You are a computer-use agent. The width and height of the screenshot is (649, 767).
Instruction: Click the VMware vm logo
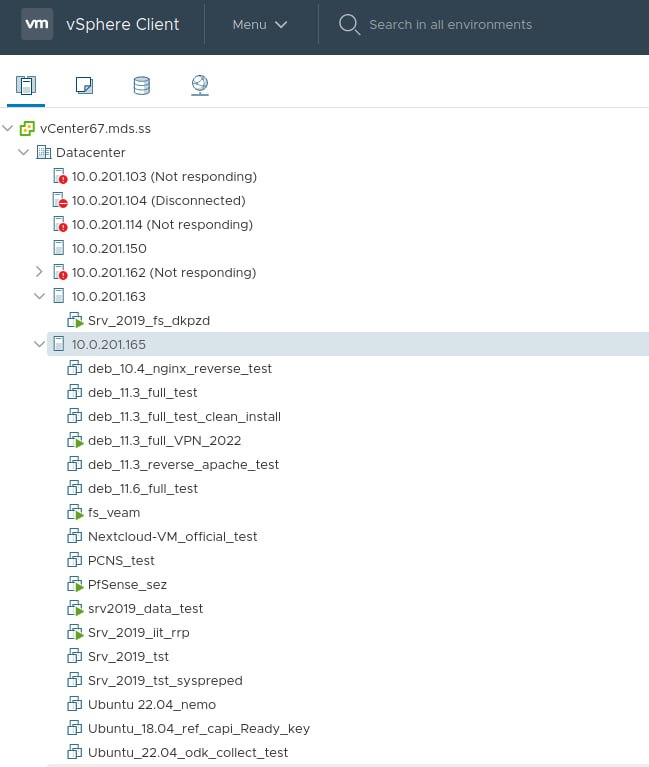tap(37, 23)
